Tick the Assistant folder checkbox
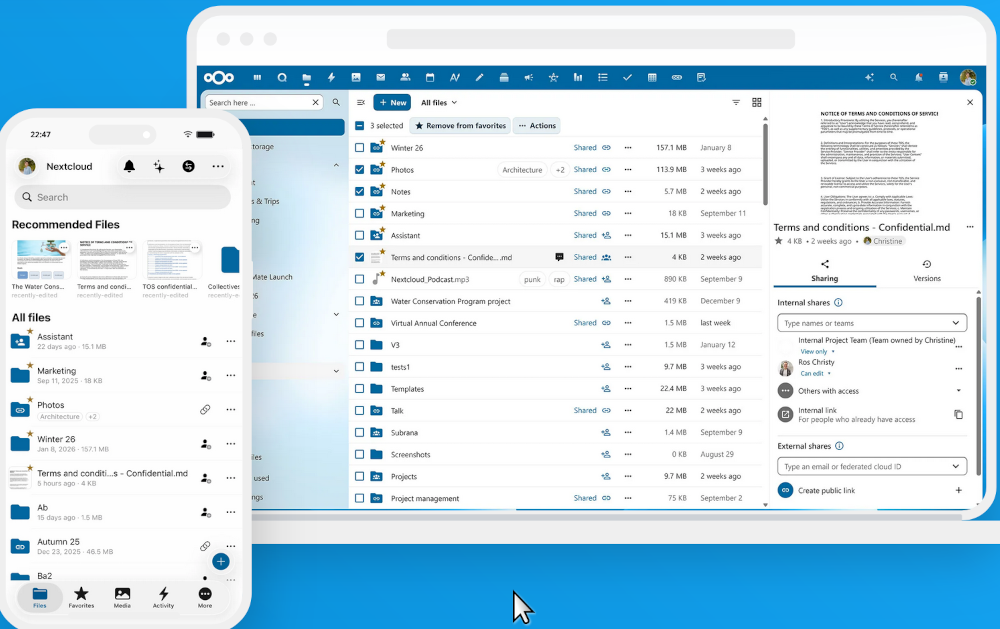This screenshot has width=1000, height=629. (x=360, y=235)
